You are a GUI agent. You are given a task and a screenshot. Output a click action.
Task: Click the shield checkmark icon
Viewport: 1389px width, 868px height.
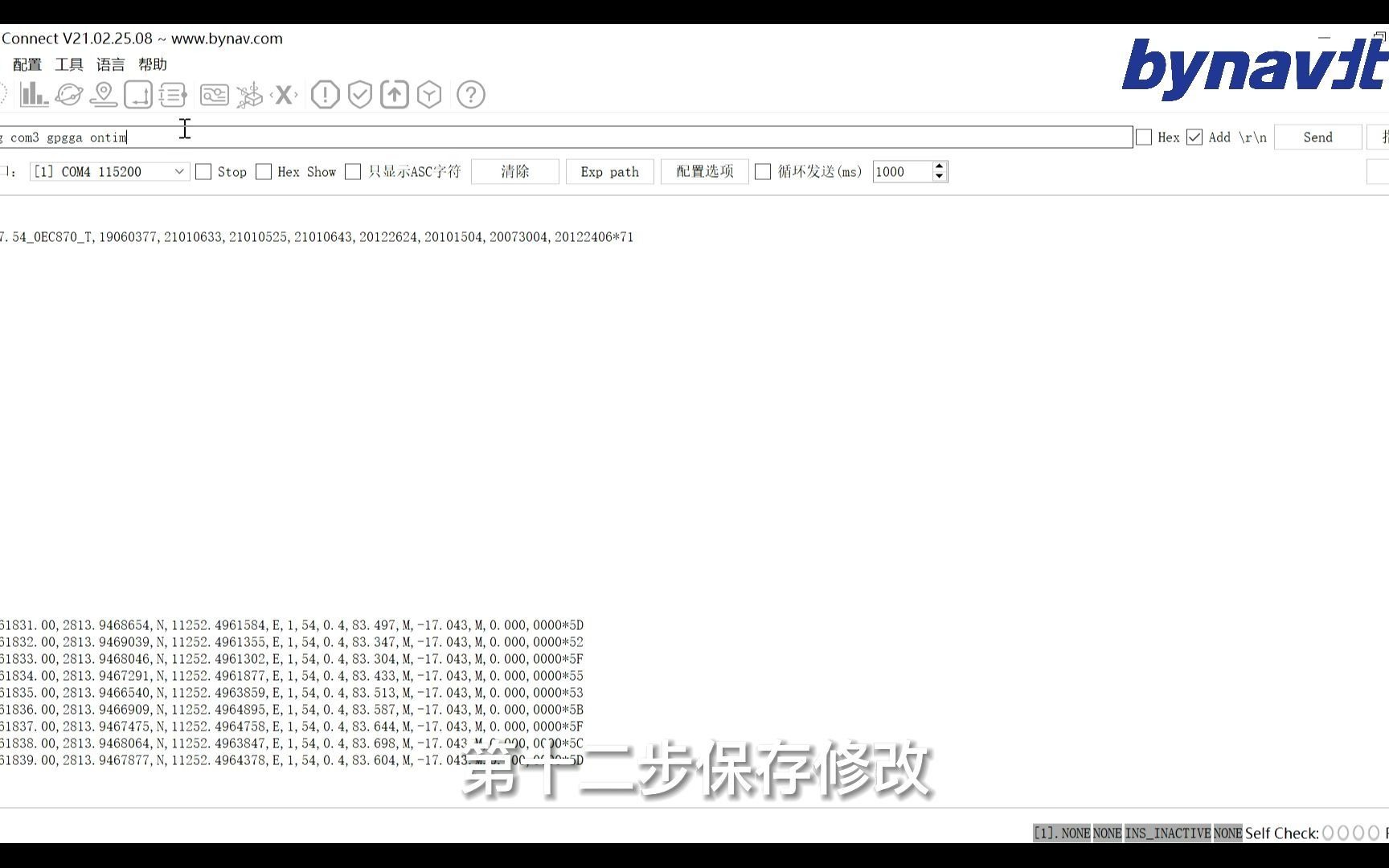pos(360,95)
